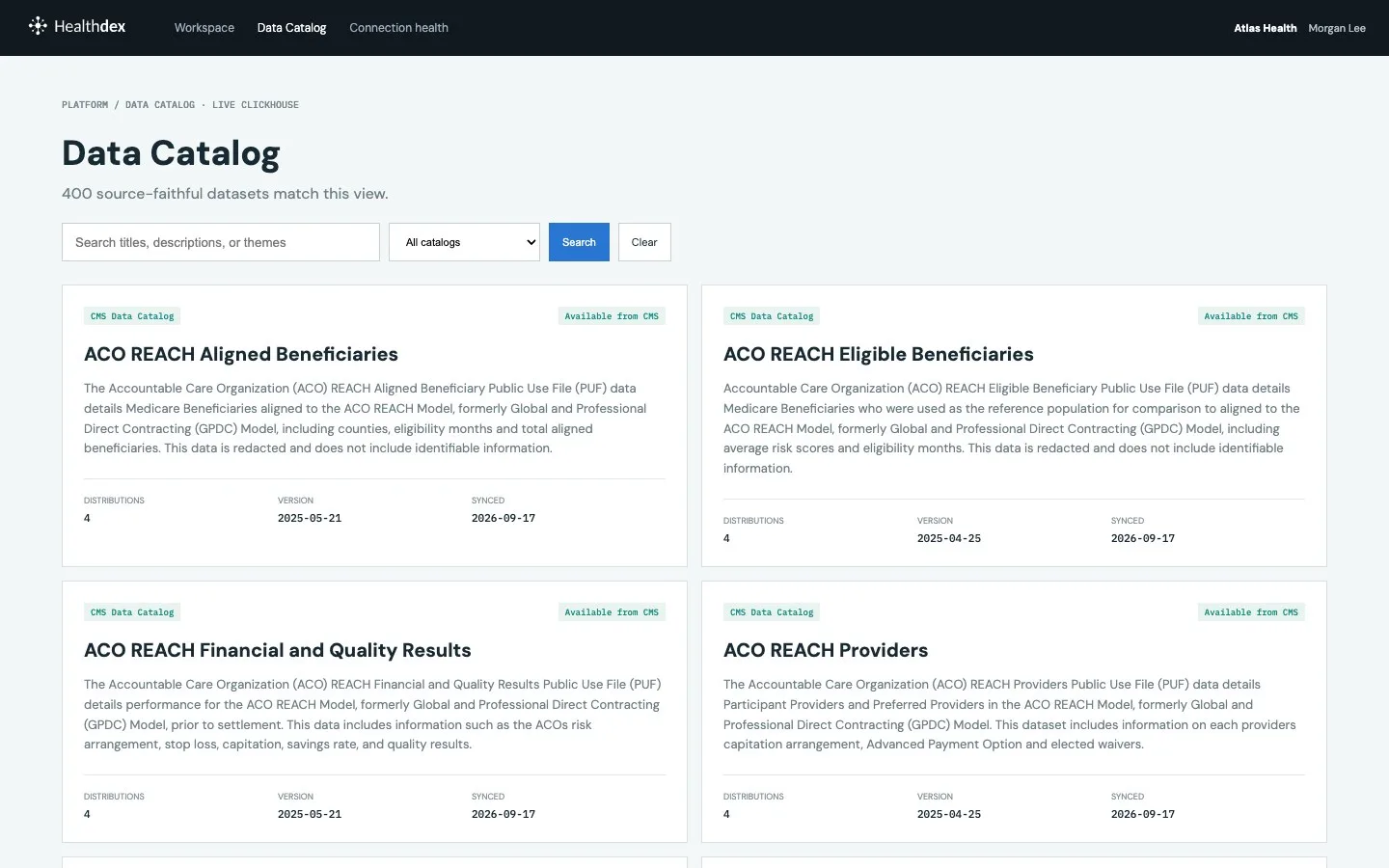Click the blue Search button

579,242
